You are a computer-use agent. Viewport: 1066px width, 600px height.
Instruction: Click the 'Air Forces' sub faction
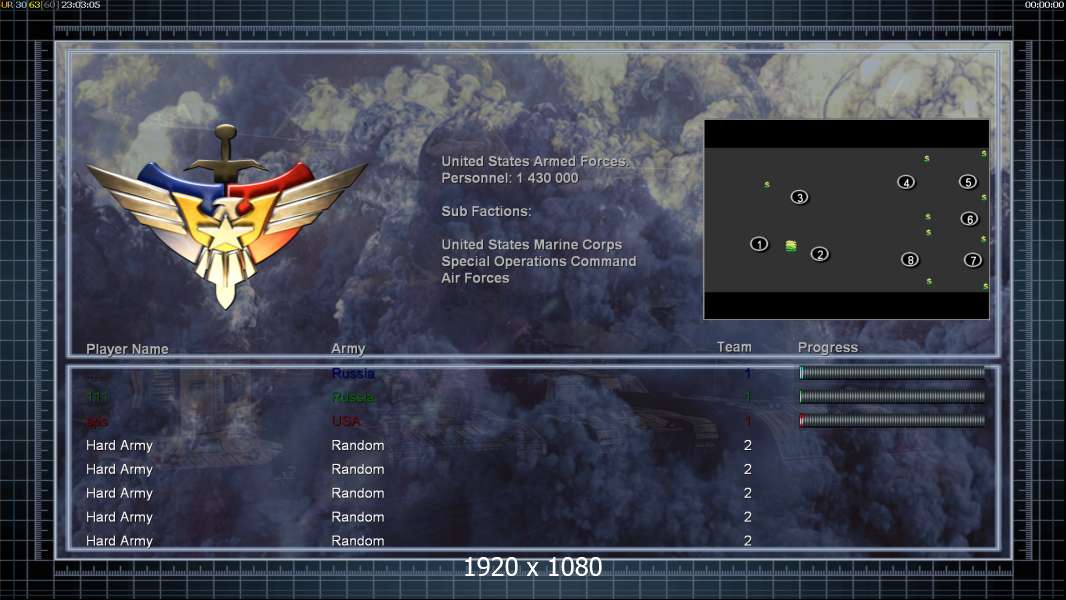coord(475,278)
